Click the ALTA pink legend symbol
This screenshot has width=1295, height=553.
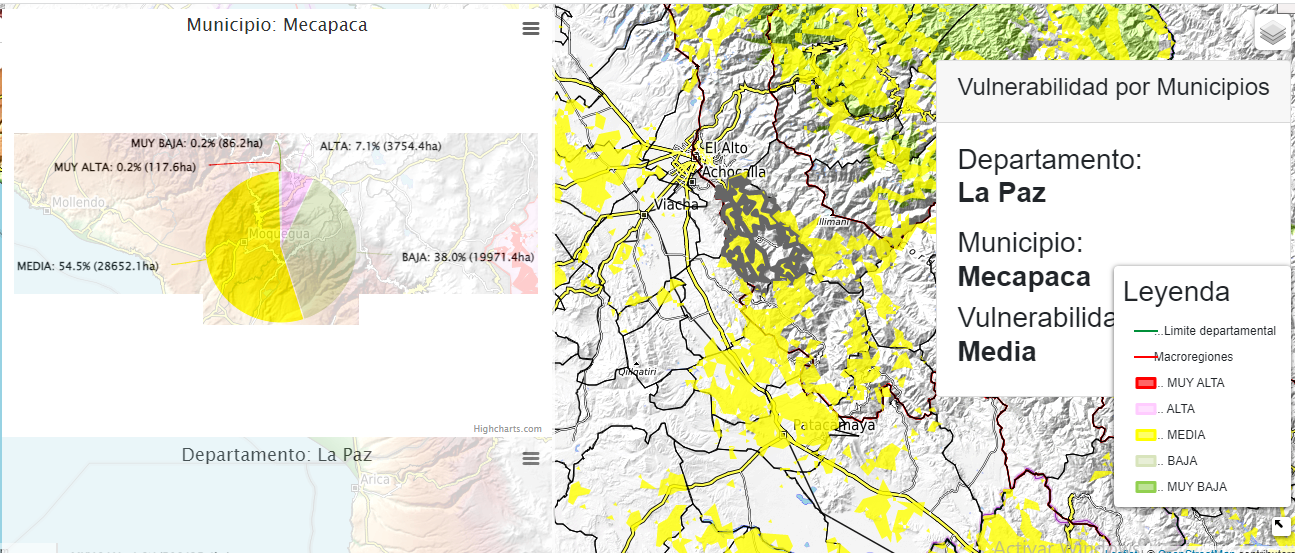pyautogui.click(x=1146, y=409)
